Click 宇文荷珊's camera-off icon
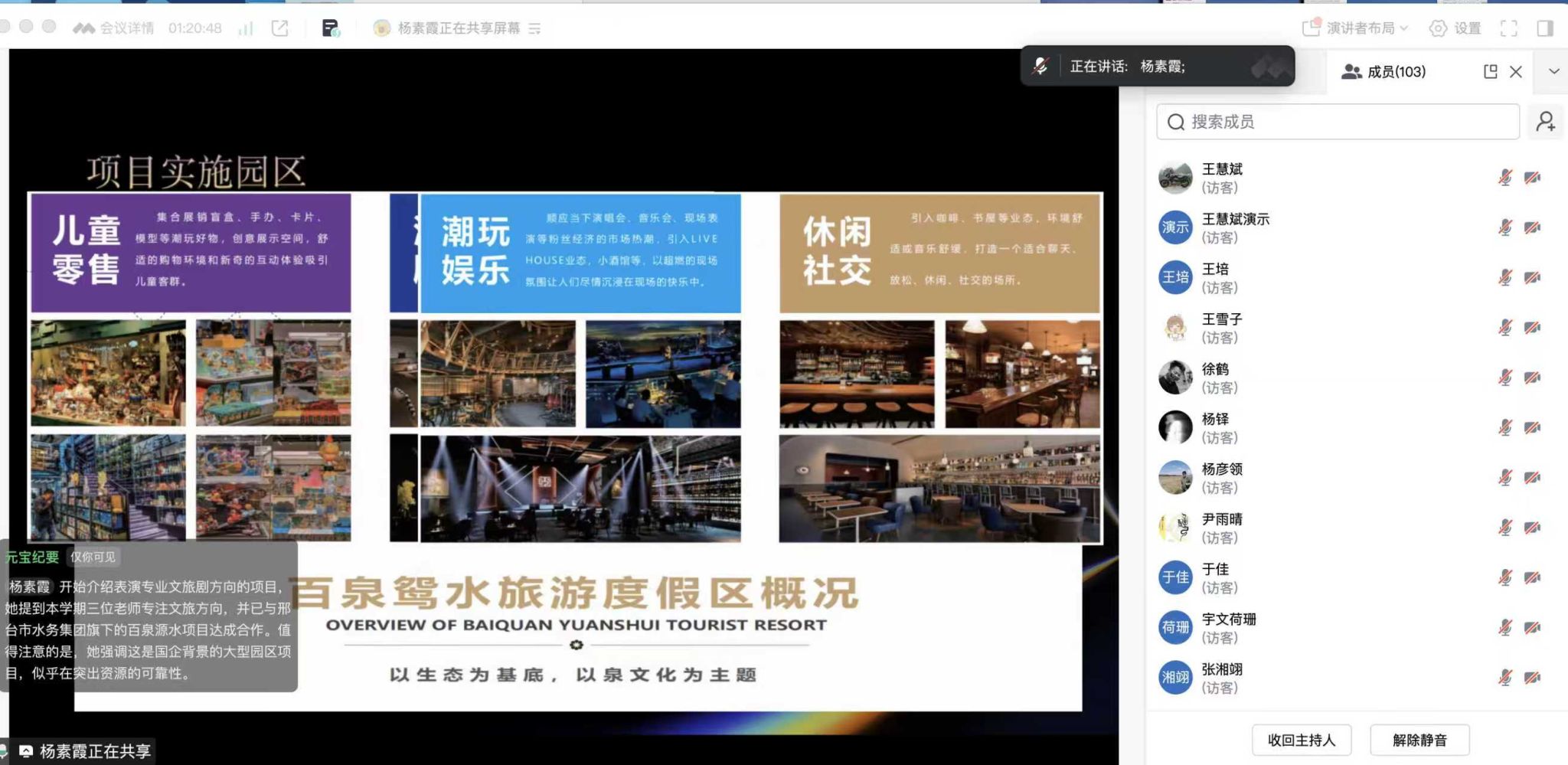 (x=1532, y=628)
